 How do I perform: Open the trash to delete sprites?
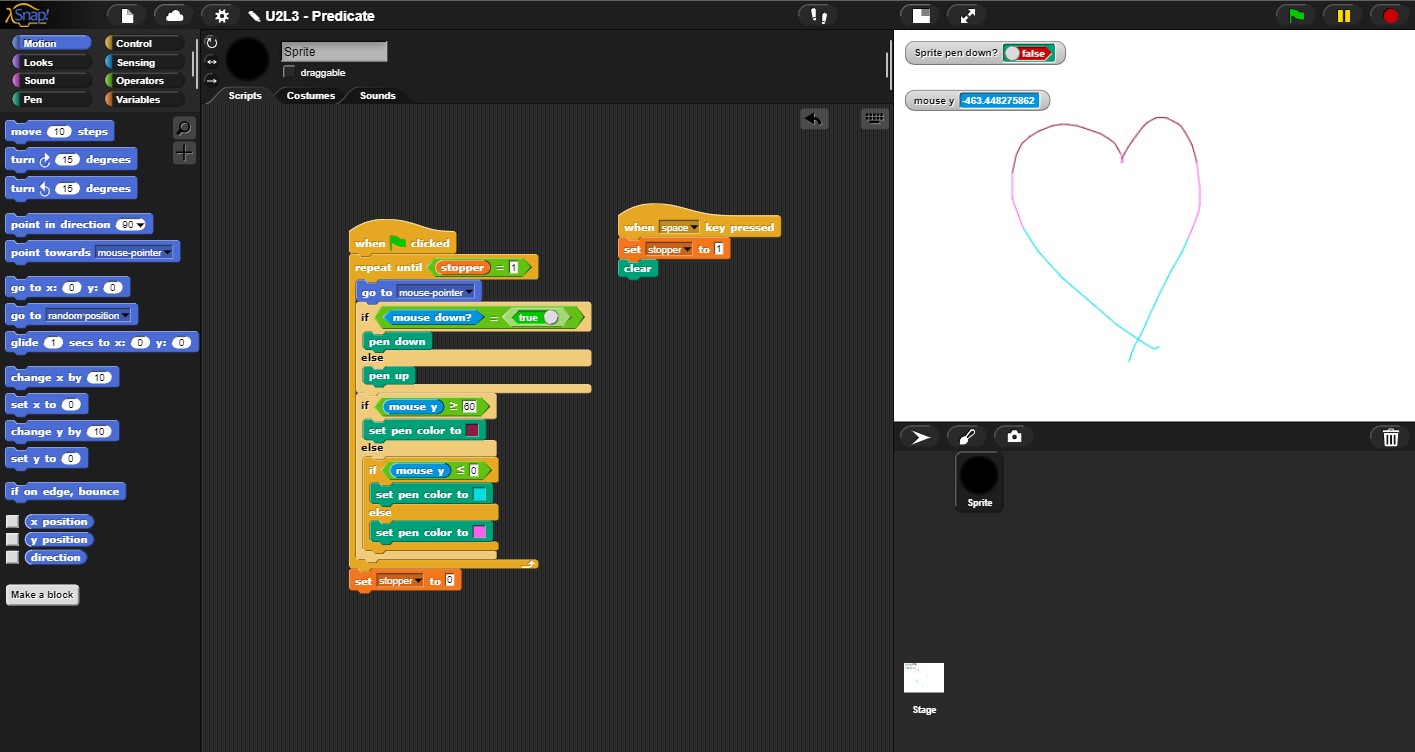1390,437
